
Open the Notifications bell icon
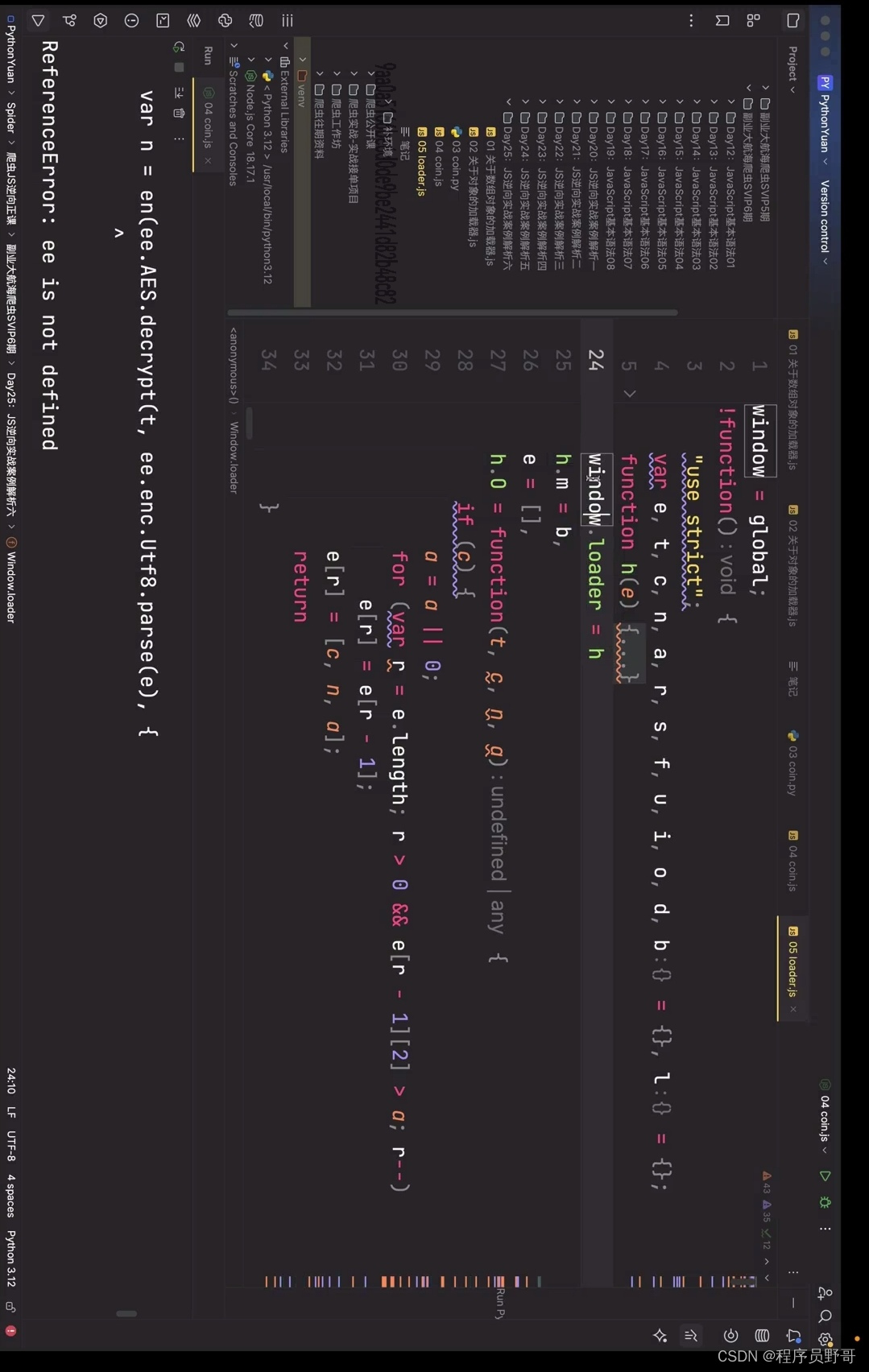pyautogui.click(x=793, y=1337)
